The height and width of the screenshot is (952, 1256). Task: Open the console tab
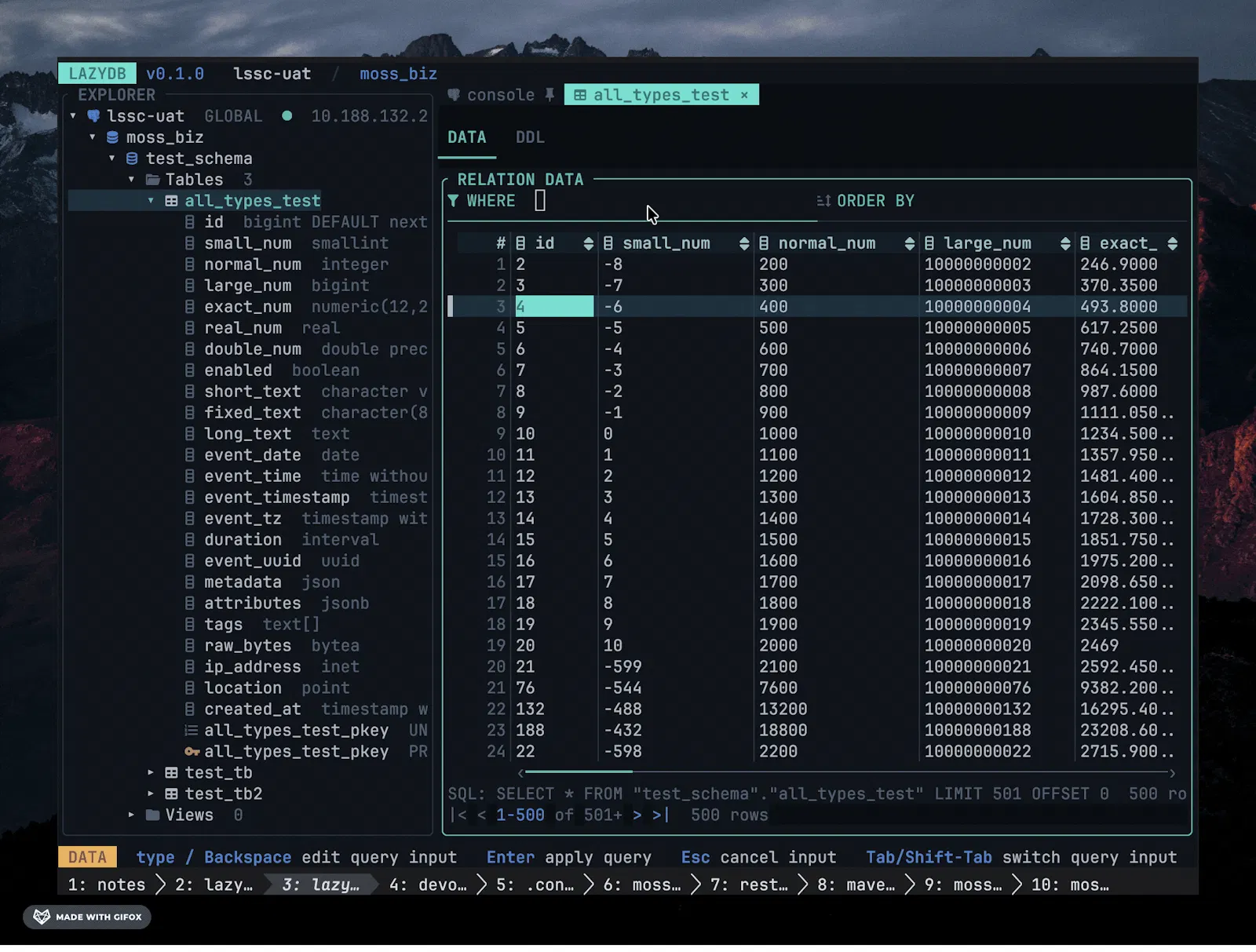click(501, 95)
